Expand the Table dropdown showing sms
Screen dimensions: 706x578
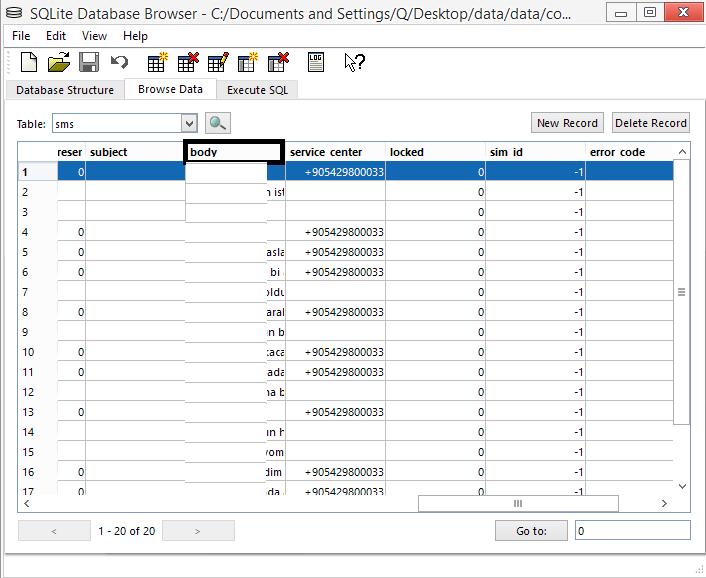189,123
